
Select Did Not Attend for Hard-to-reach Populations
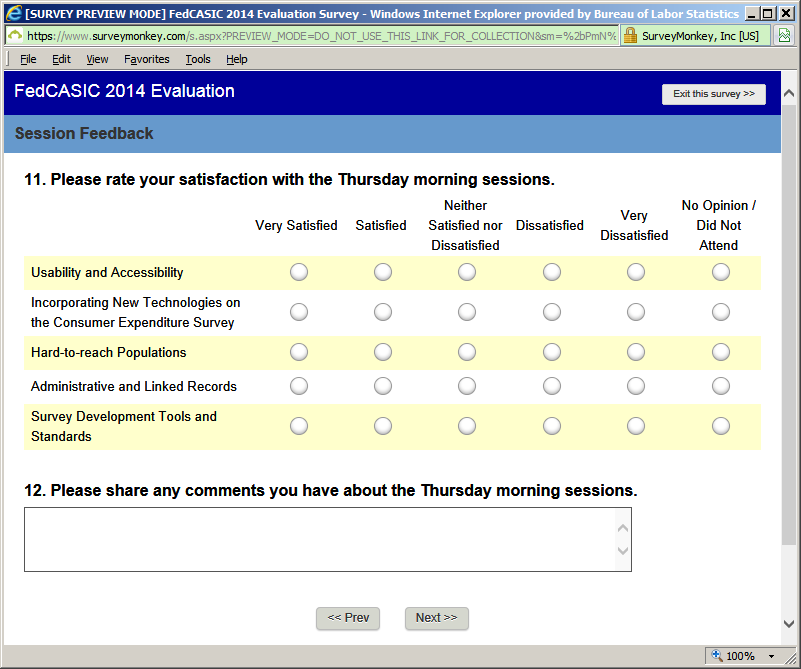tap(721, 352)
